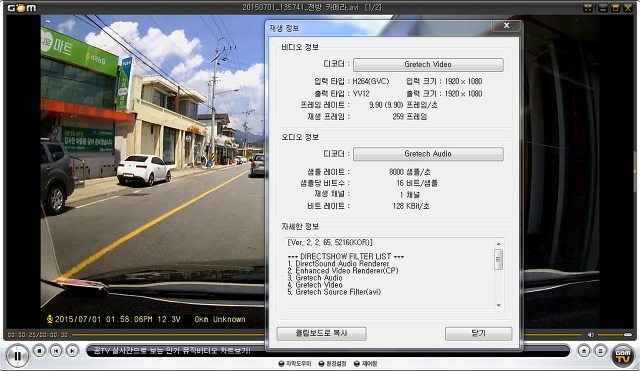Screen dimensions: 640x371
Task: Click the detailed info scroll up arrow
Action: point(498,244)
